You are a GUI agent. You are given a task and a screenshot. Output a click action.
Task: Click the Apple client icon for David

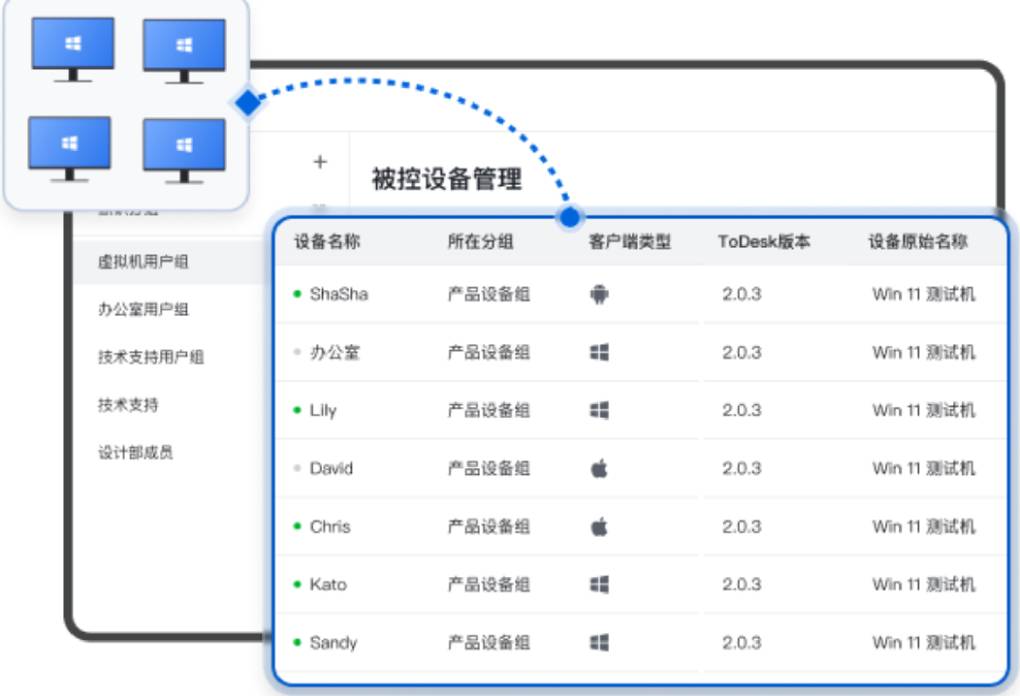tap(597, 468)
